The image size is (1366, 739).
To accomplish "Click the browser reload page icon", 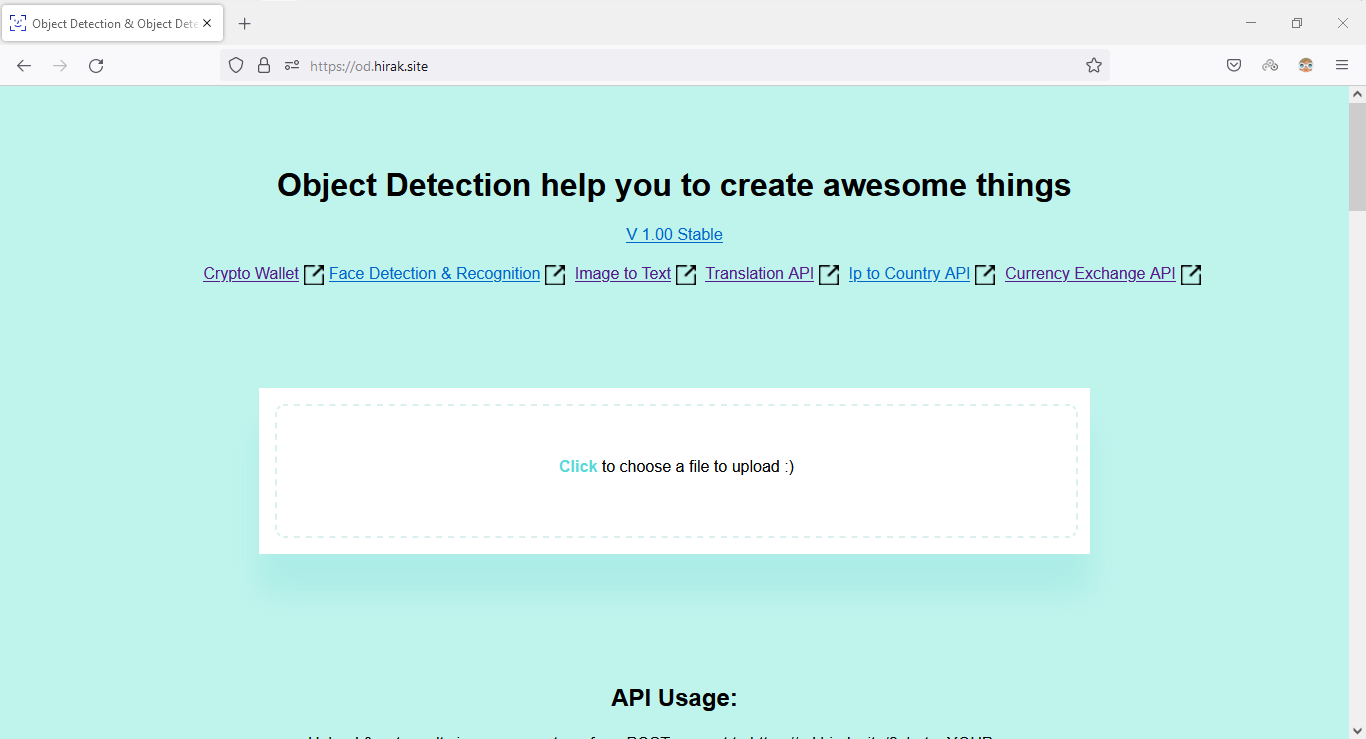I will pos(96,66).
